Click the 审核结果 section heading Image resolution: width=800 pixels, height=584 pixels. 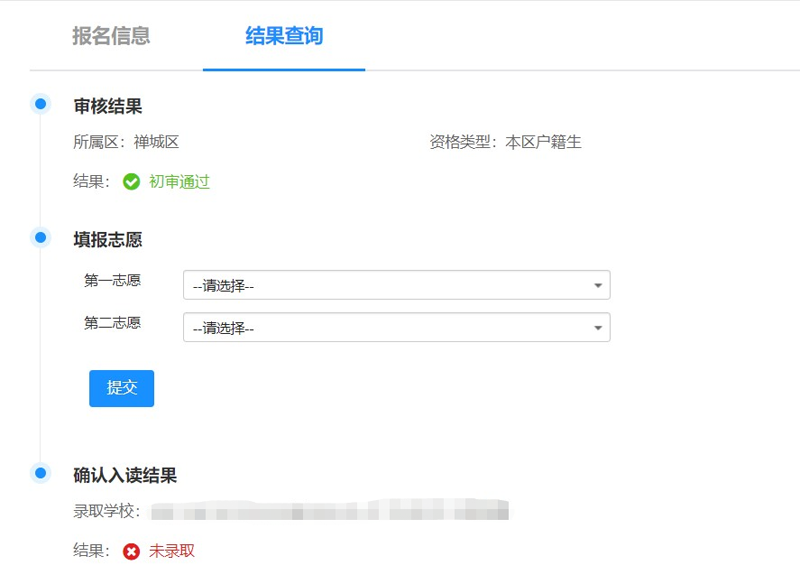click(x=108, y=105)
